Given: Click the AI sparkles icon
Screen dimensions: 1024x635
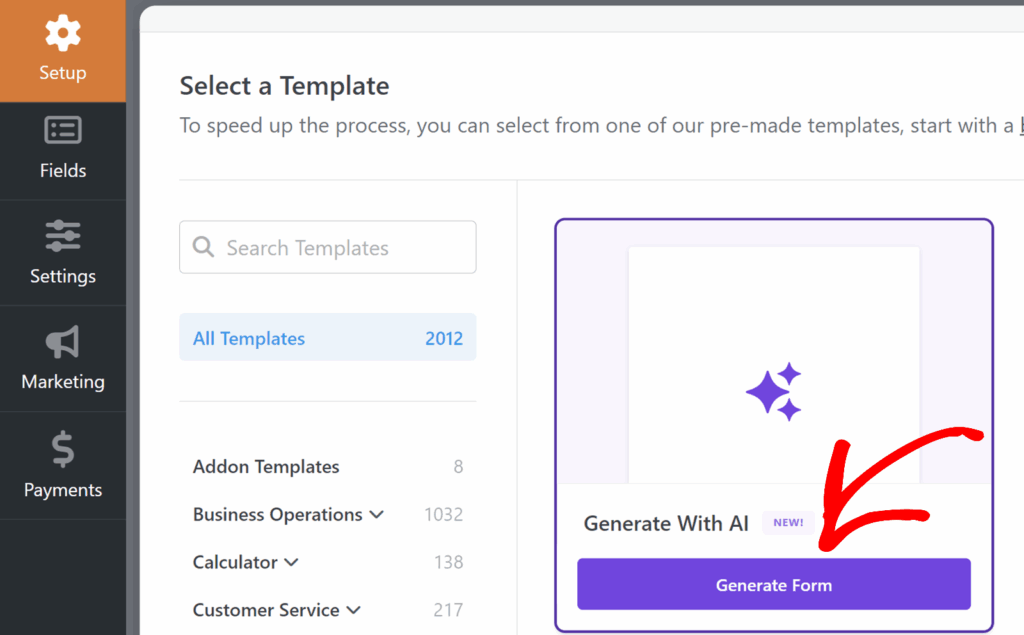Looking at the screenshot, I should pos(774,391).
